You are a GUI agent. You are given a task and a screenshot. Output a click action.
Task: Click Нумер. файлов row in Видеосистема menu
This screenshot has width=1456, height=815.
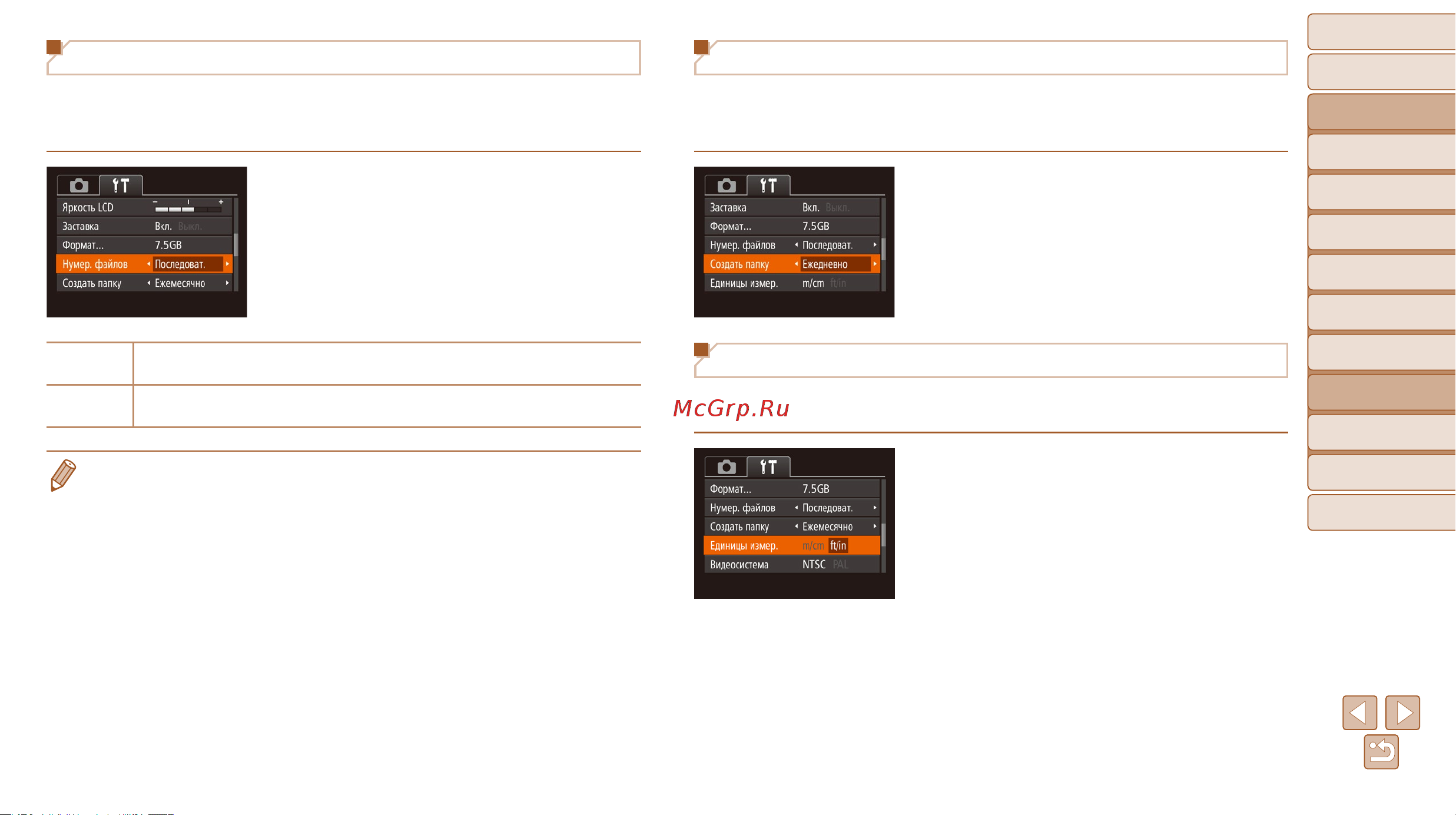coord(792,508)
